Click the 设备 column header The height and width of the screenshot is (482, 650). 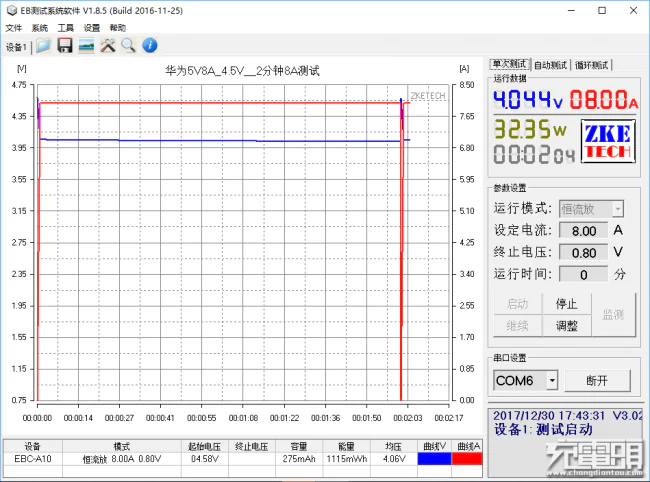click(x=33, y=446)
